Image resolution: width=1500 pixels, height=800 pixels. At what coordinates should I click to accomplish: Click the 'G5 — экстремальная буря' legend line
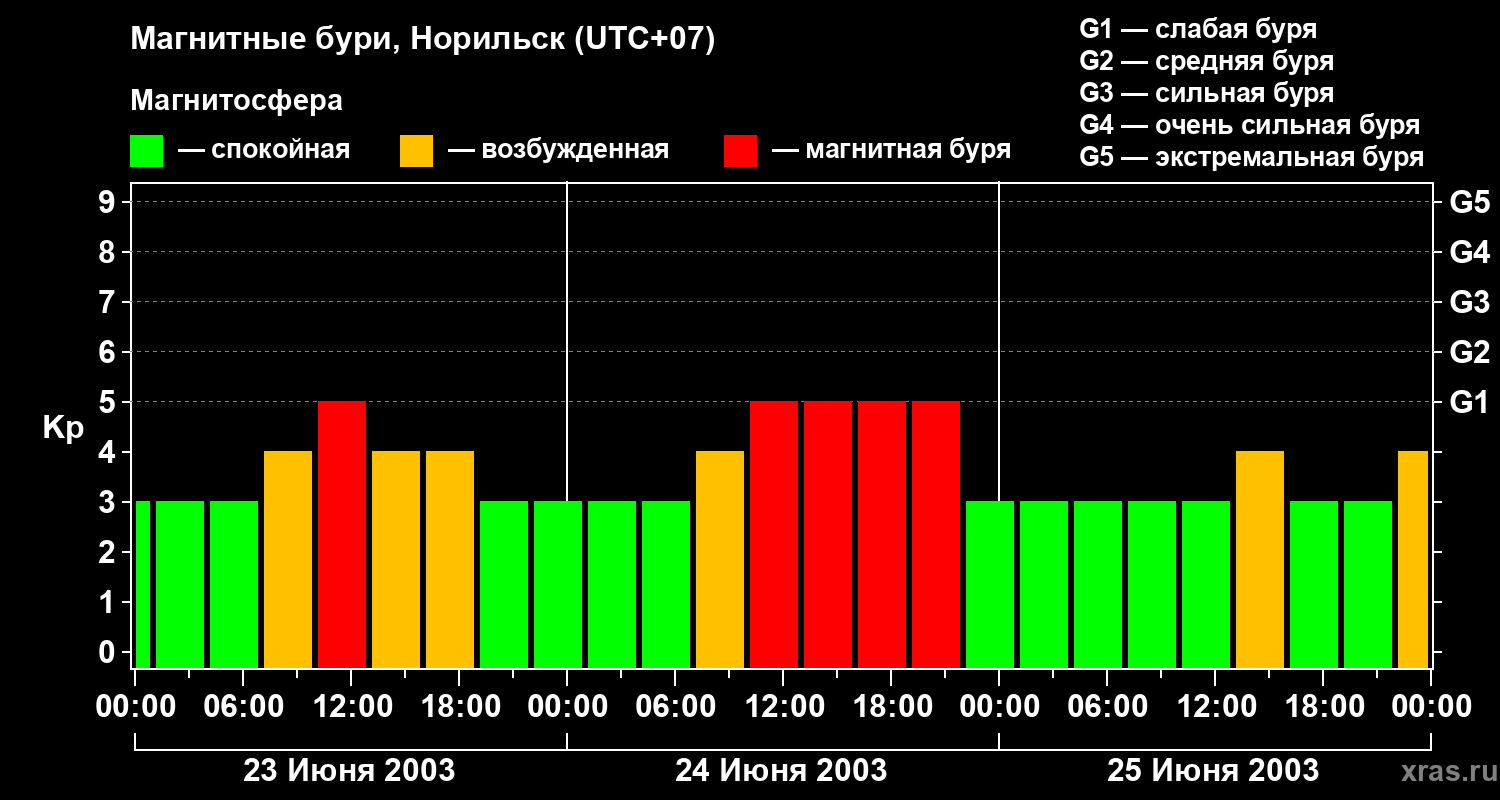1251,158
